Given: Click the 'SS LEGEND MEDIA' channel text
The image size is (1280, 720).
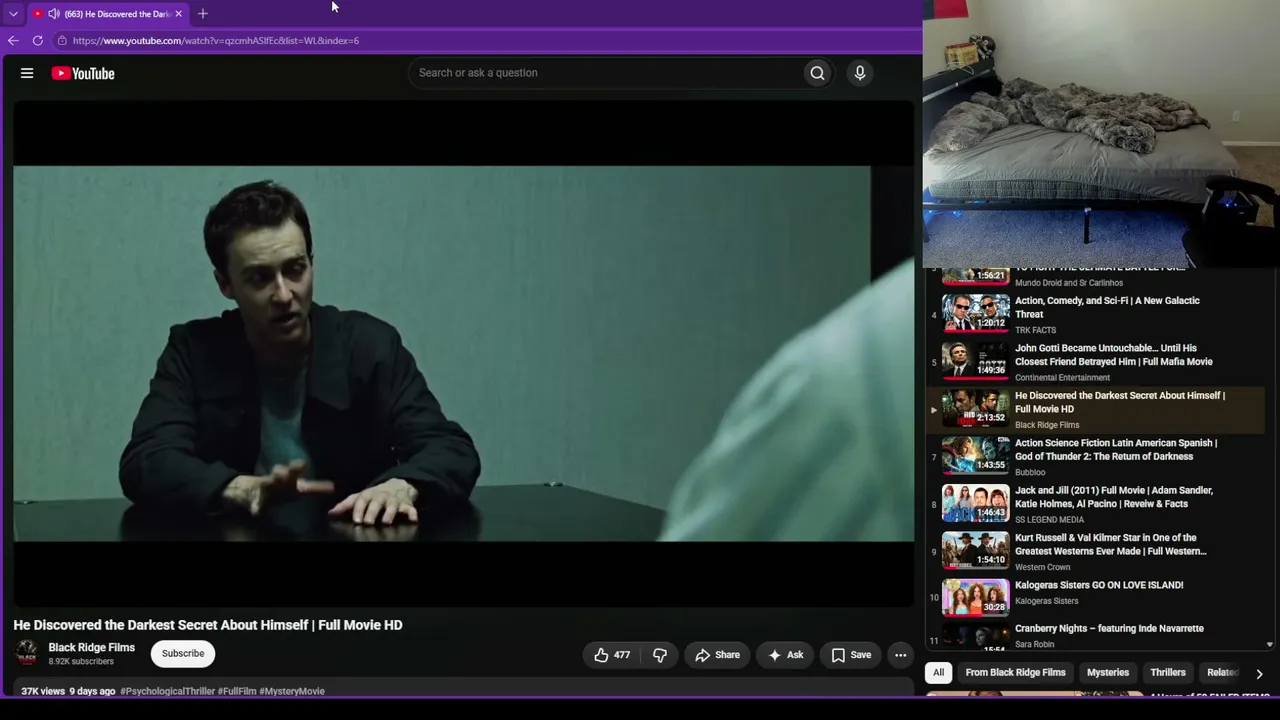Looking at the screenshot, I should coord(1049,520).
